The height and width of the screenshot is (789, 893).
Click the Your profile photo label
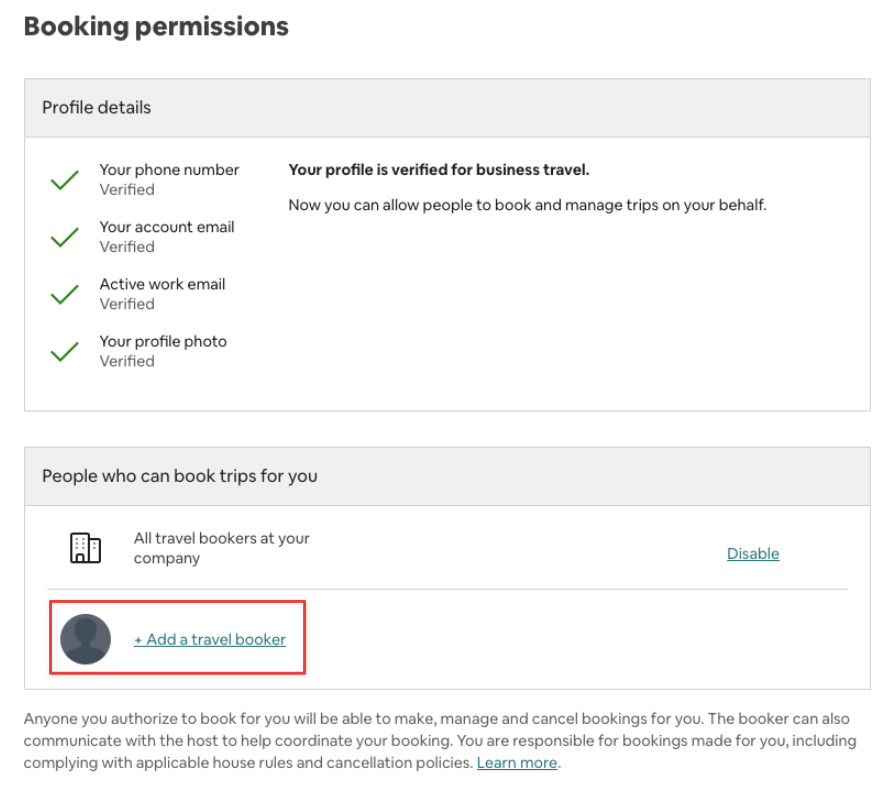tap(163, 341)
